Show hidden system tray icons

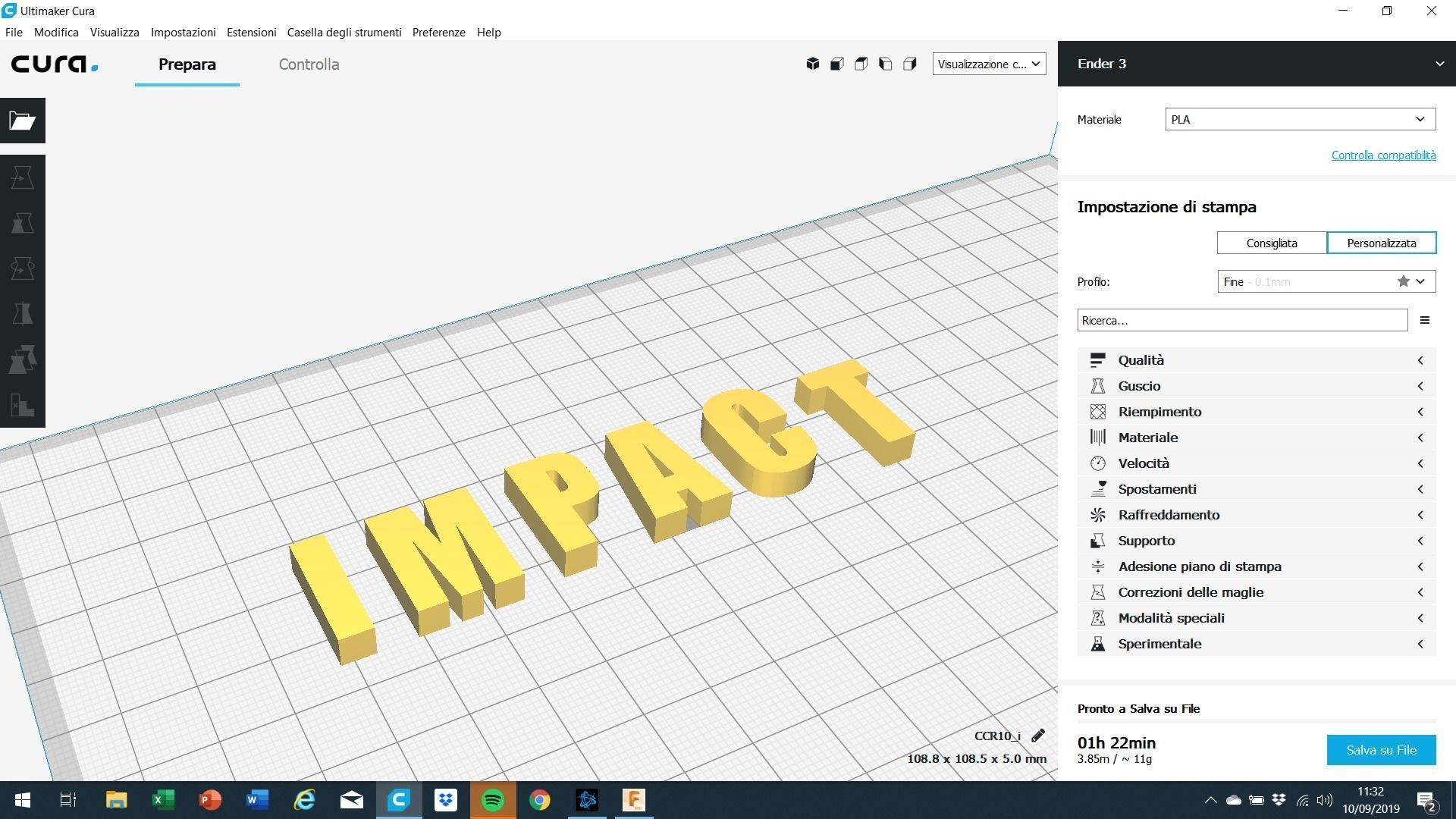[x=1211, y=800]
